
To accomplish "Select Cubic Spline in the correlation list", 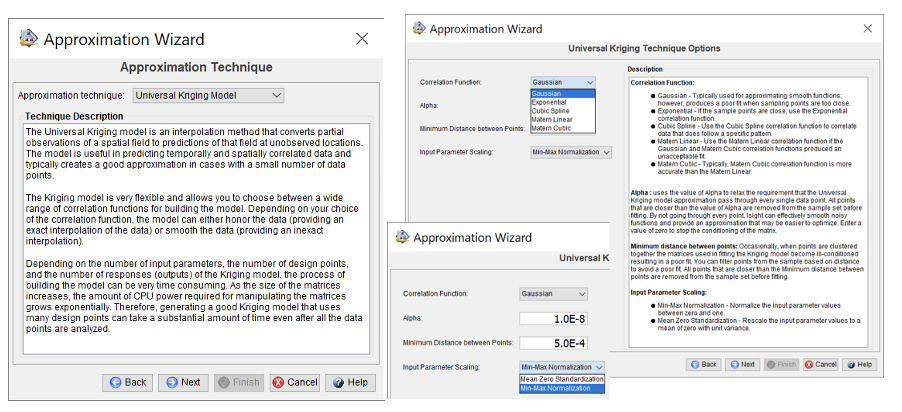I will pyautogui.click(x=552, y=111).
